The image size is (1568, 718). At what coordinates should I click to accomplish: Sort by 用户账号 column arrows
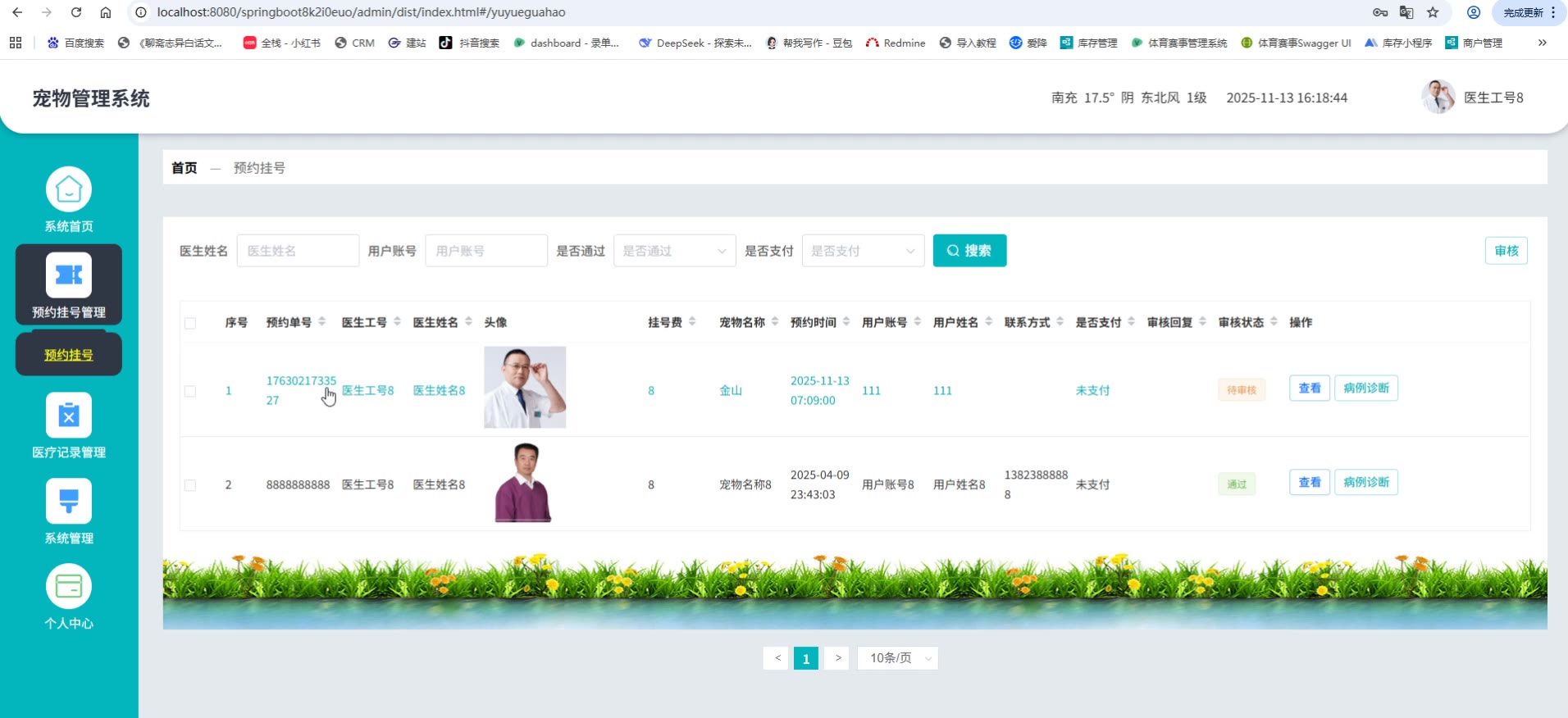[918, 322]
